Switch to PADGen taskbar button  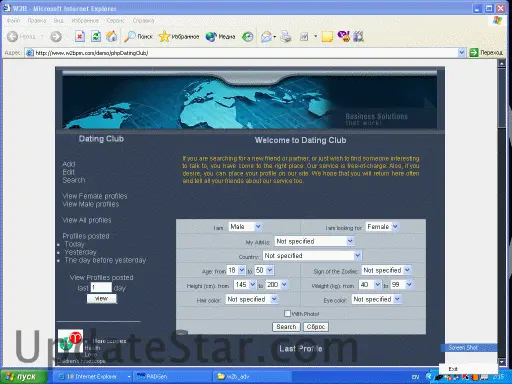(x=172, y=377)
